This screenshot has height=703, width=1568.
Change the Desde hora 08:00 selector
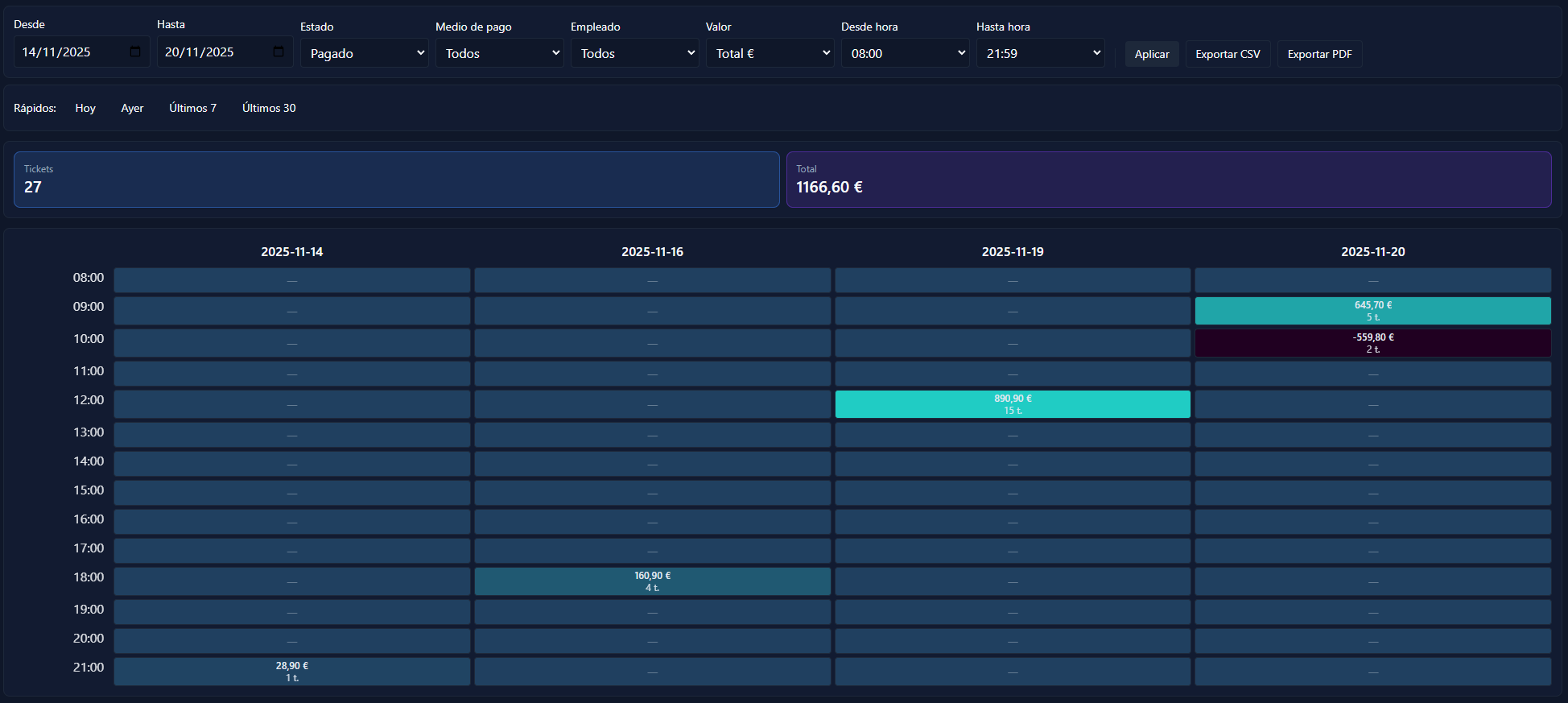pos(906,53)
